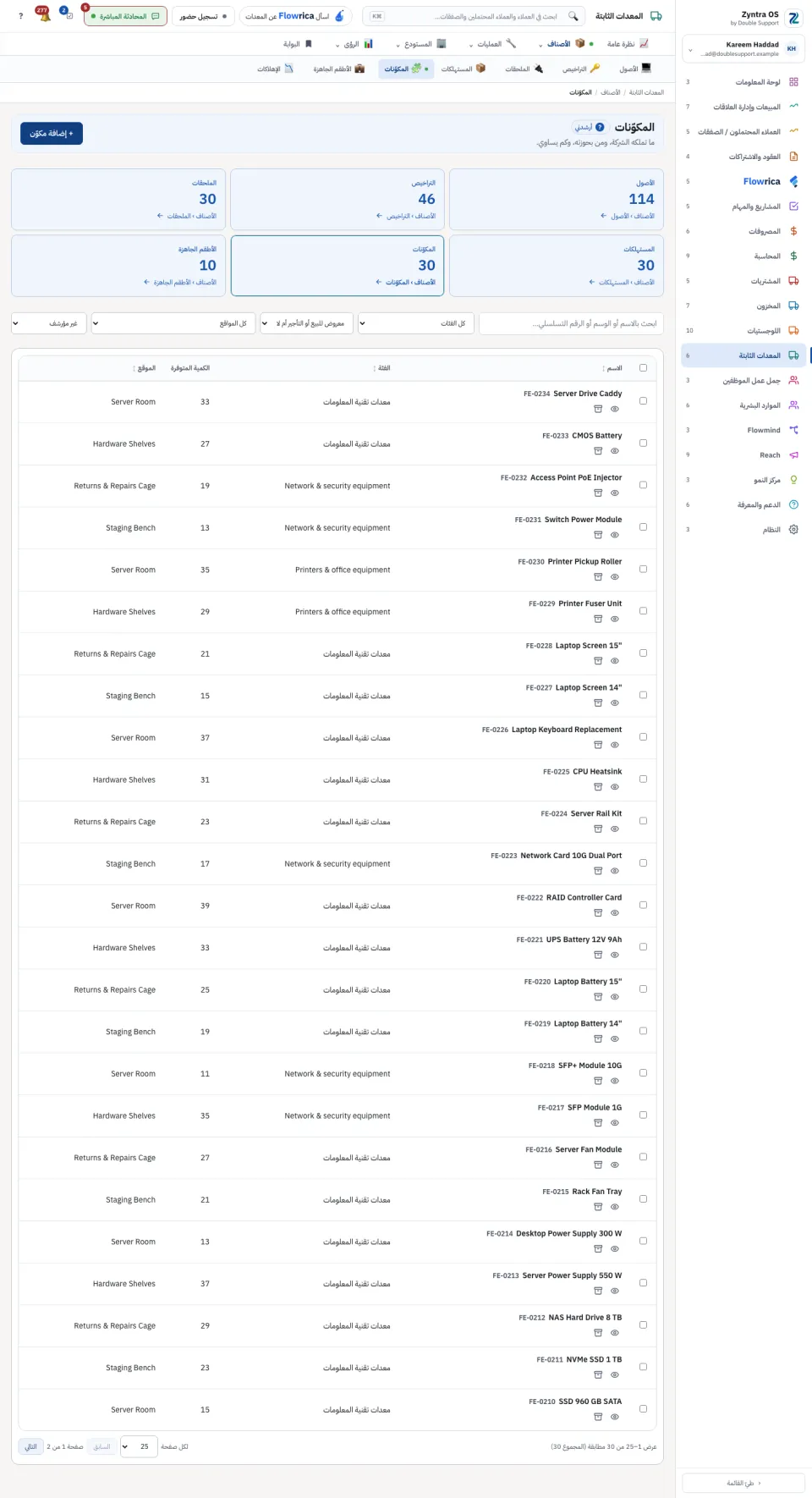Check the Printer Fuser Unit row
This screenshot has height=1498, width=812.
tap(644, 611)
